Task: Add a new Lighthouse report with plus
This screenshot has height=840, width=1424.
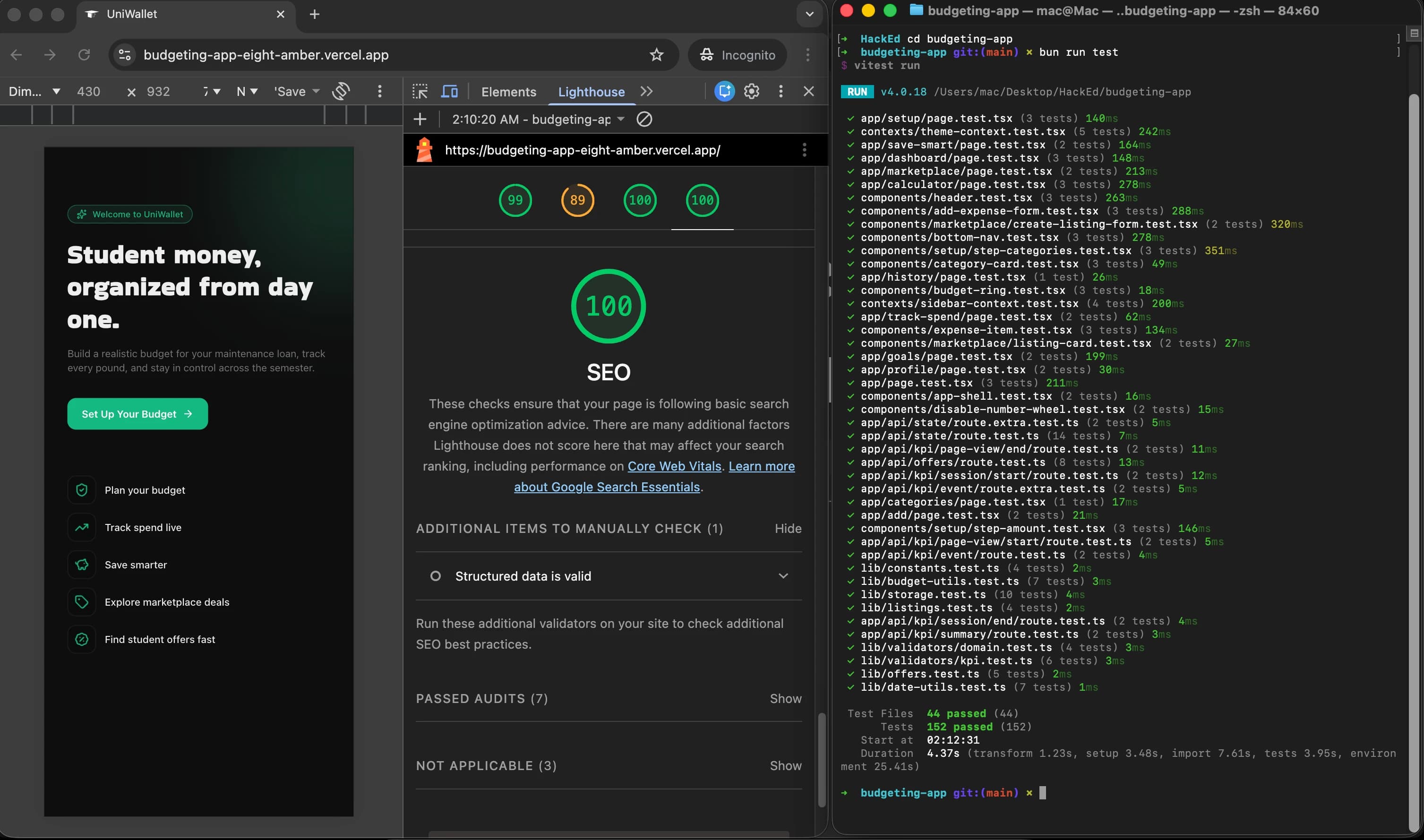Action: click(420, 120)
